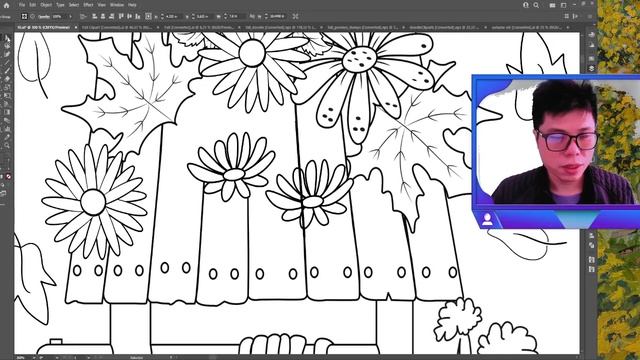Open the user account icon
The width and height of the screenshot is (640, 360).
click(x=526, y=5)
